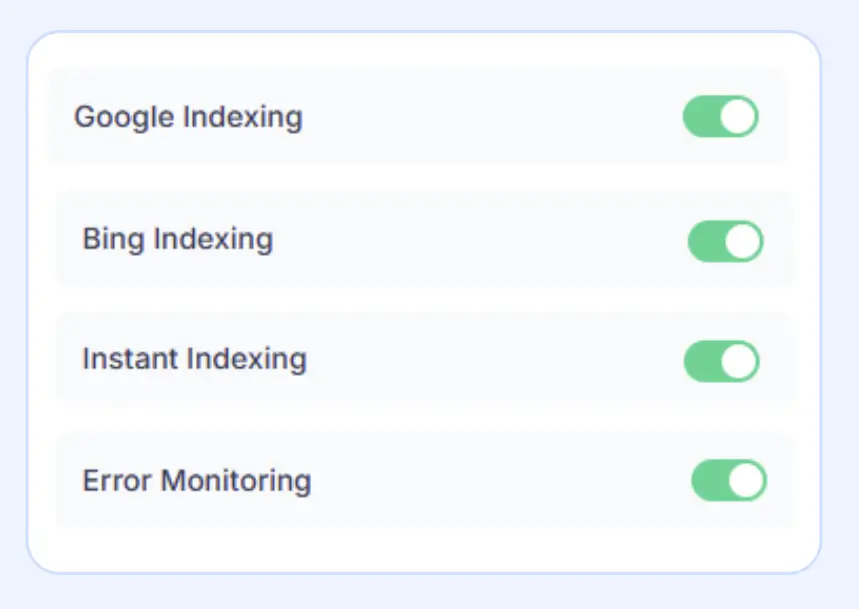Image resolution: width=859 pixels, height=609 pixels.
Task: Click the Google Indexing row
Action: pyautogui.click(x=420, y=117)
